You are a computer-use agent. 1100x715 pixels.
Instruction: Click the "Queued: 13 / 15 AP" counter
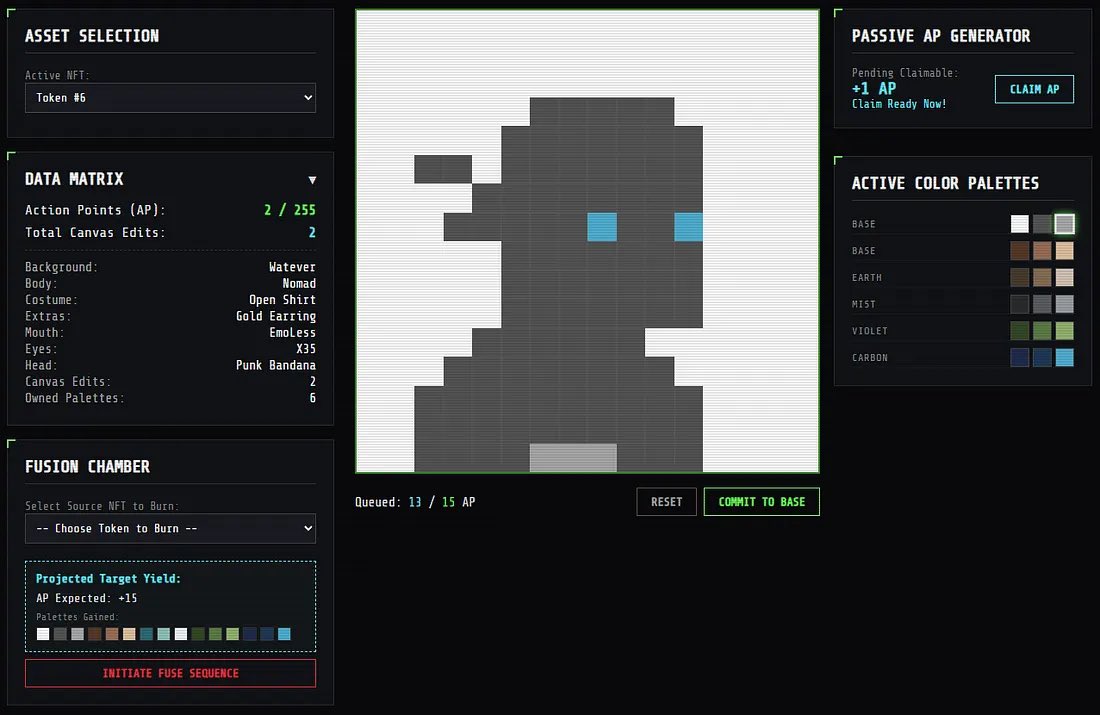(x=415, y=502)
